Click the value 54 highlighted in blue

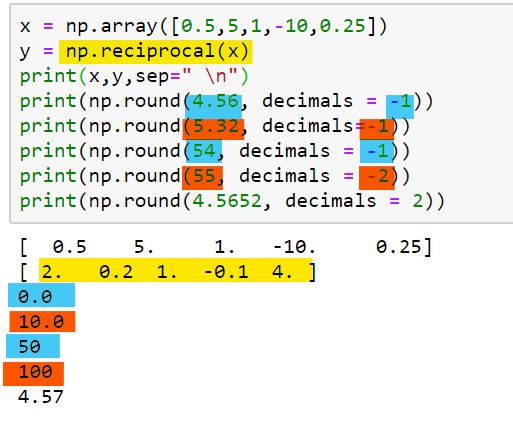[x=204, y=151]
